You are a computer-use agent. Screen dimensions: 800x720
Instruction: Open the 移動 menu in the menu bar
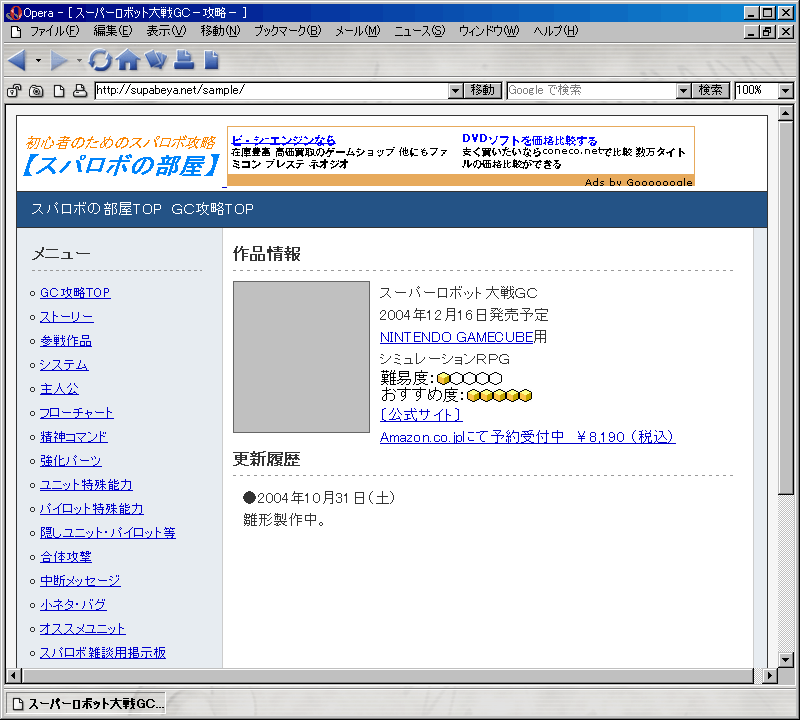[x=220, y=31]
